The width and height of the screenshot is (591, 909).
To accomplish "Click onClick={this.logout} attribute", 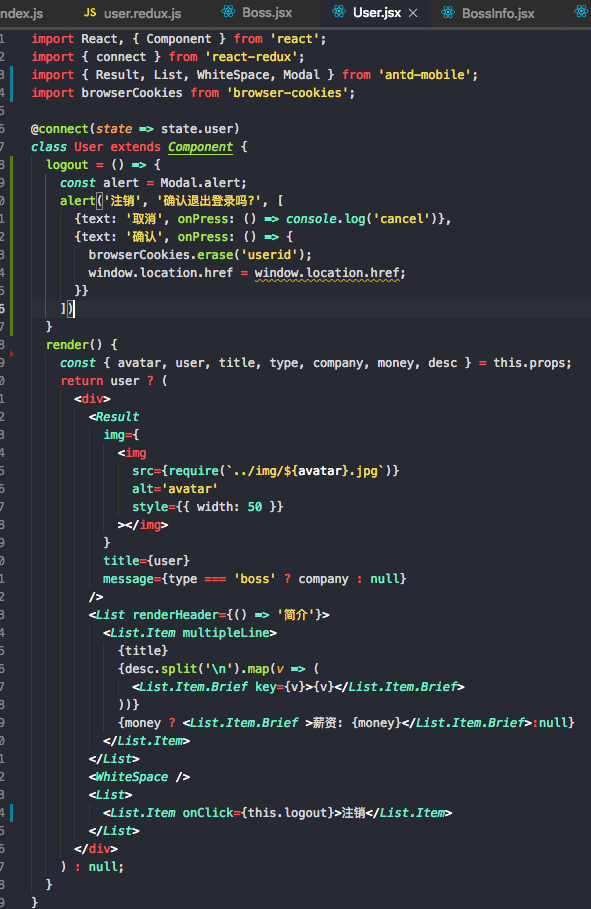I will click(x=258, y=813).
